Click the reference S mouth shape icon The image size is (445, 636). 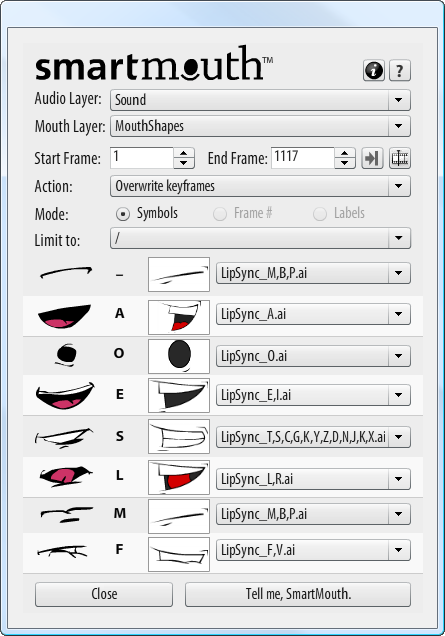click(x=63, y=438)
